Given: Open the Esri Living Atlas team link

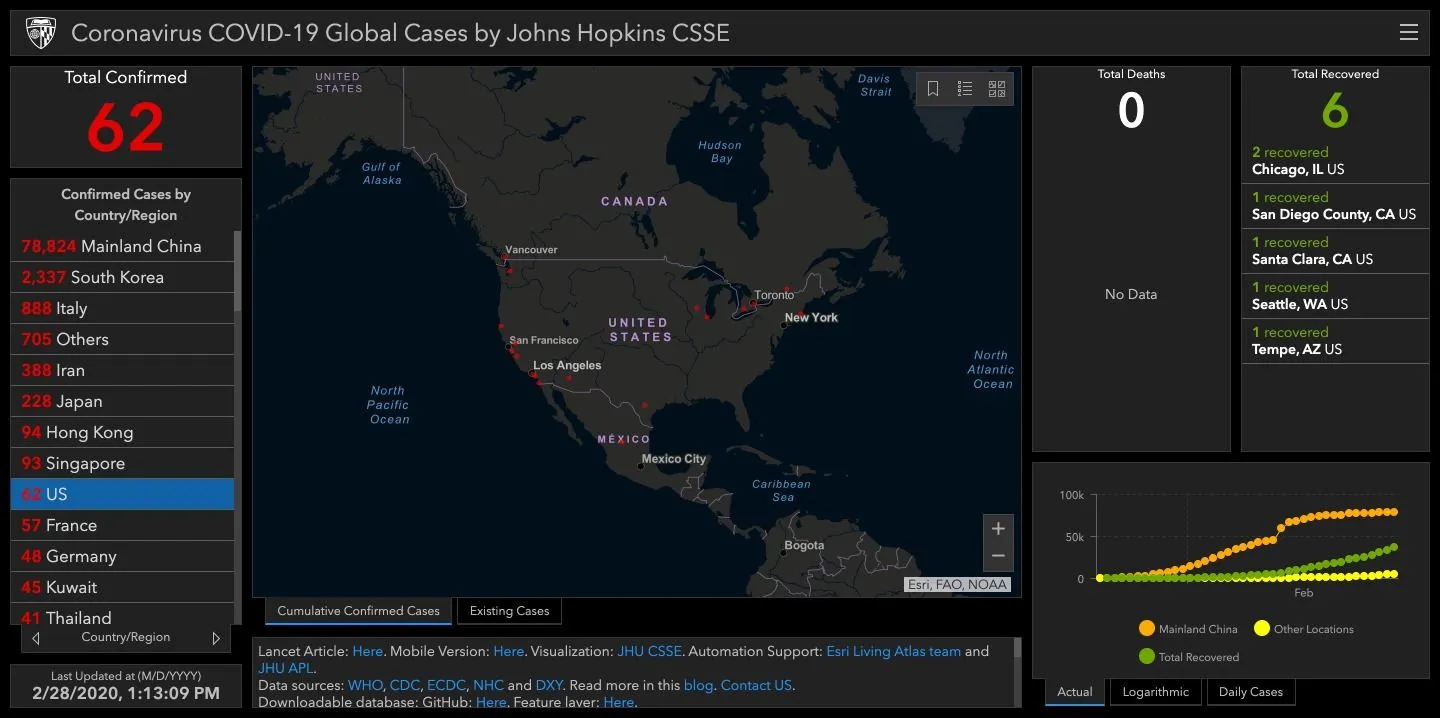Looking at the screenshot, I should (893, 651).
